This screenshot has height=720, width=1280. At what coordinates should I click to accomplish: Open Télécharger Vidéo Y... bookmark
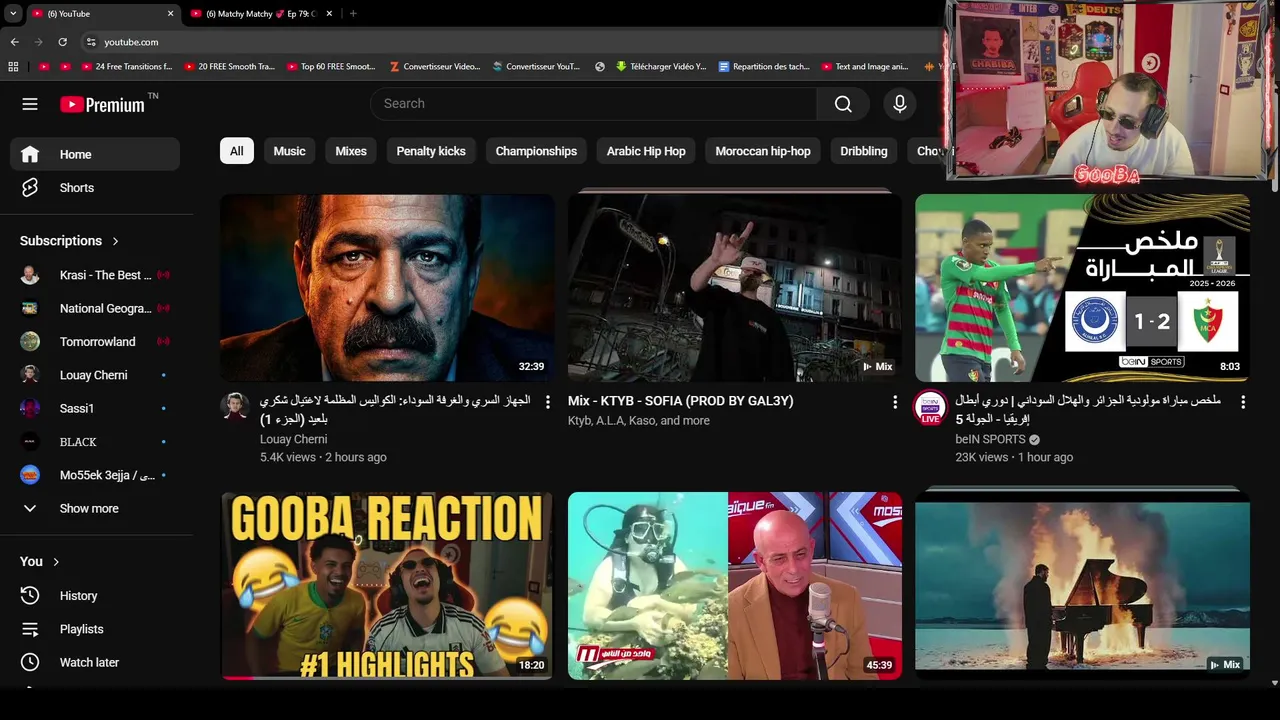661,67
